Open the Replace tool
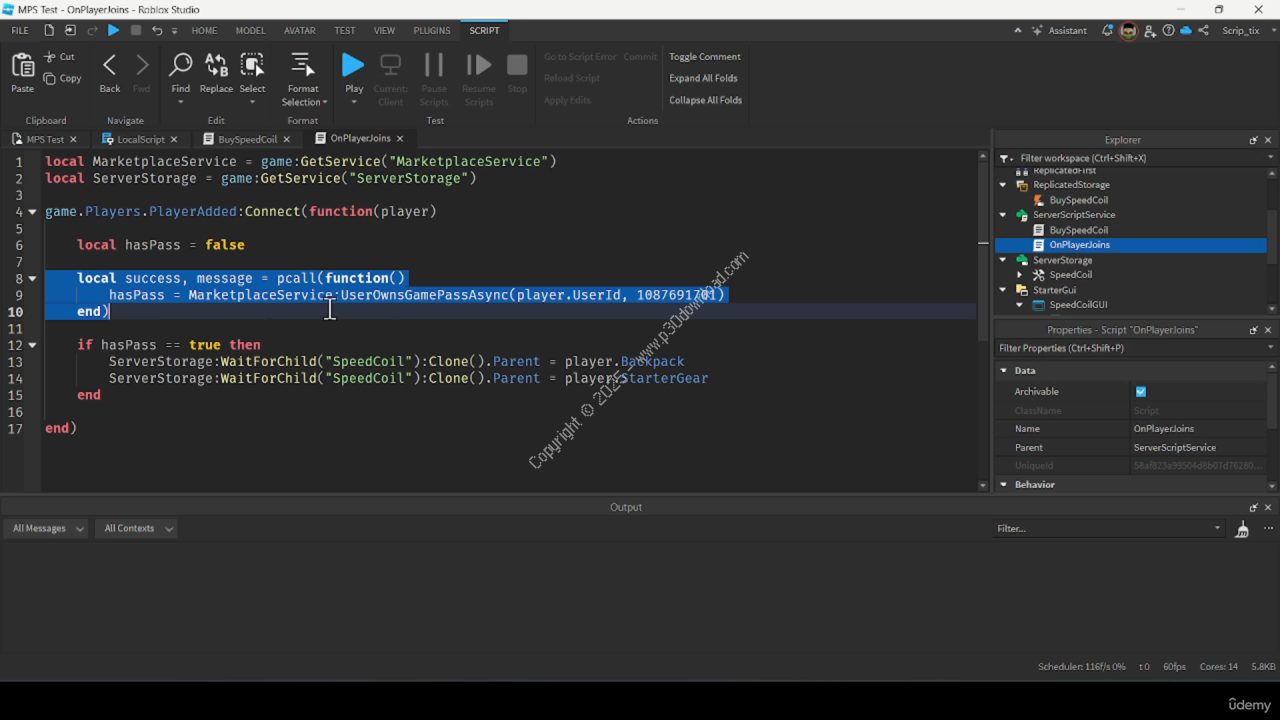This screenshot has height=720, width=1280. (216, 66)
